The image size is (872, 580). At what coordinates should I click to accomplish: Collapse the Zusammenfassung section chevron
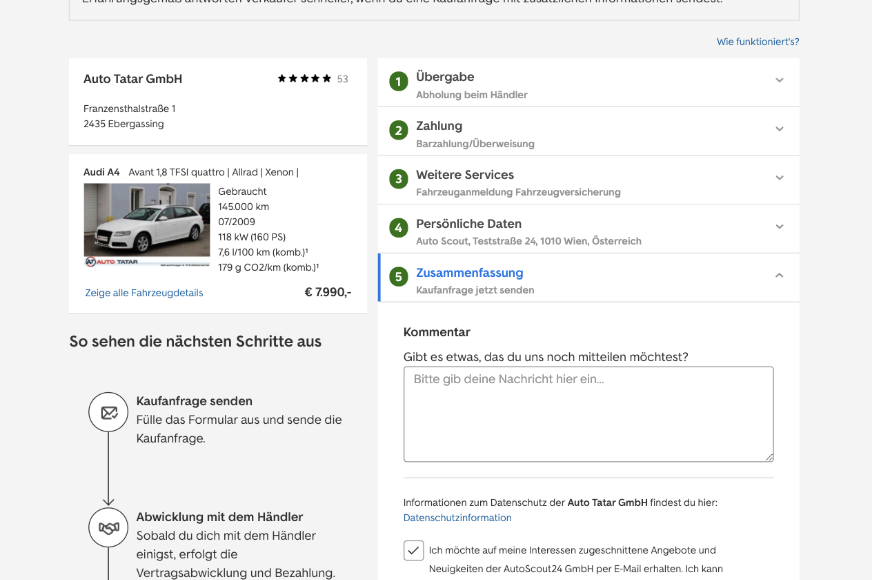[779, 275]
